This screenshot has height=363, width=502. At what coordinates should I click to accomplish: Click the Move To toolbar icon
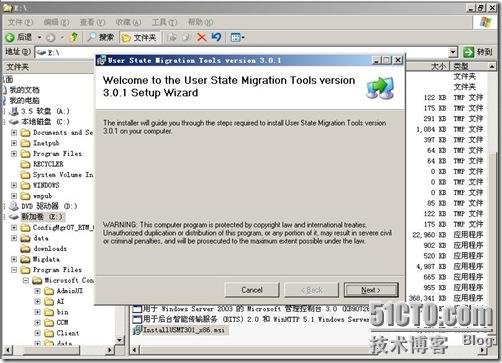point(172,37)
